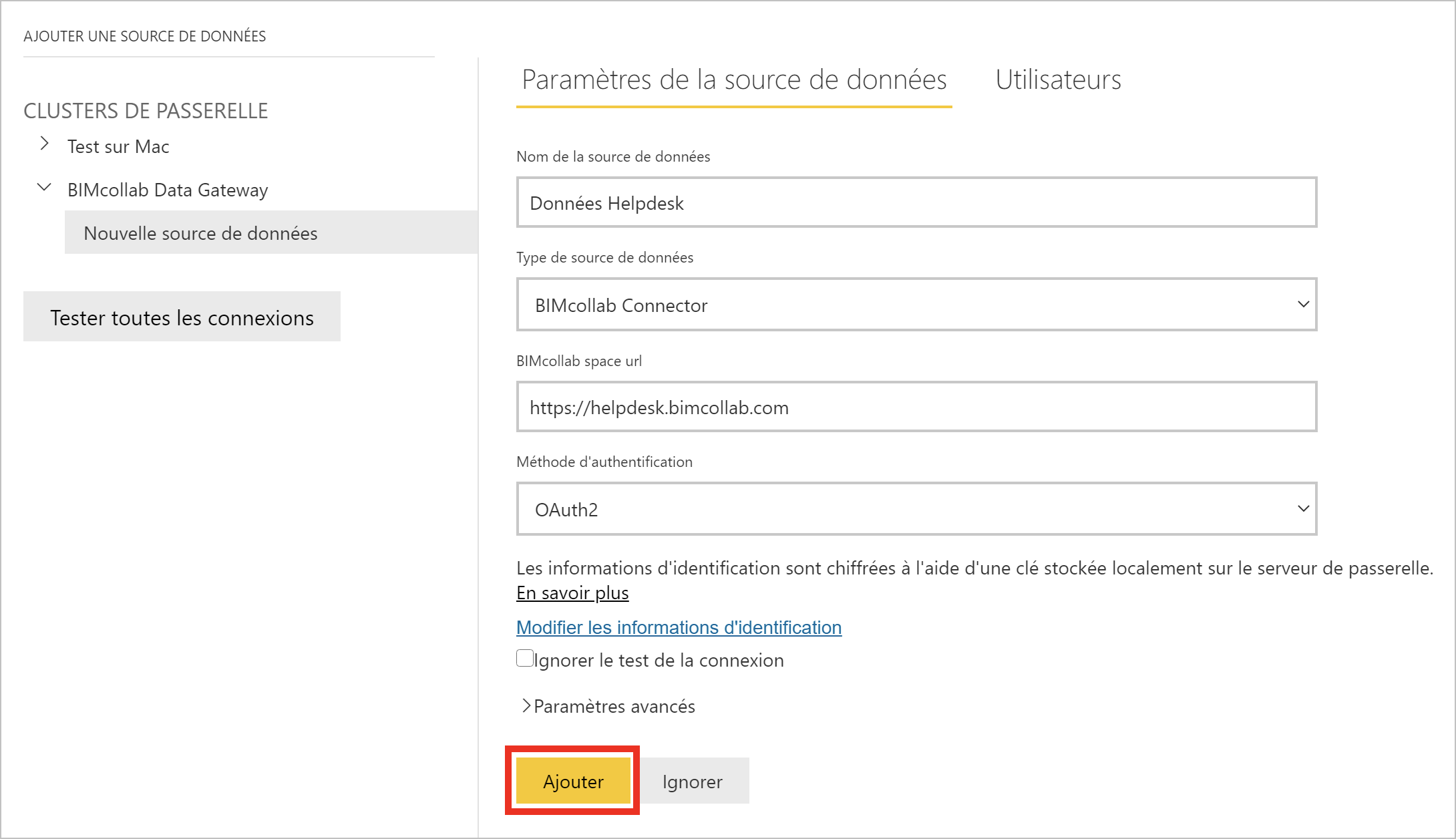Screen dimensions: 1456x839
Task: Open Type de source de données dropdown
Action: 916,305
